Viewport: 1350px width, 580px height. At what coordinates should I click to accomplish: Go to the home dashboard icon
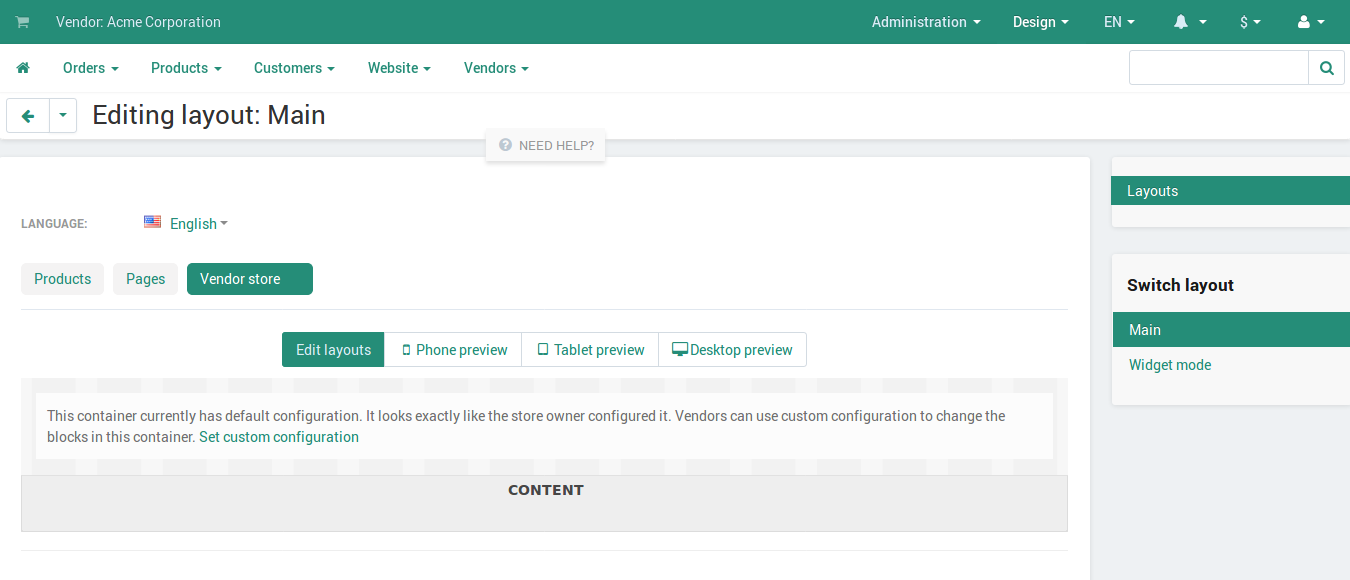[x=23, y=68]
